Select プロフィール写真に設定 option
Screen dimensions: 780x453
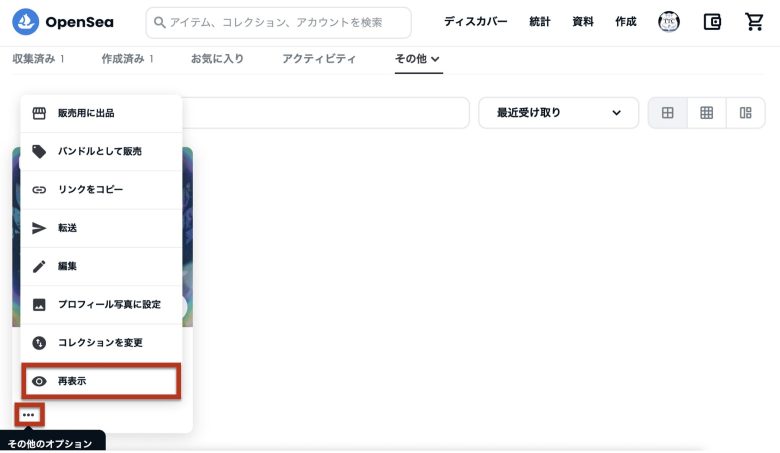[101, 304]
